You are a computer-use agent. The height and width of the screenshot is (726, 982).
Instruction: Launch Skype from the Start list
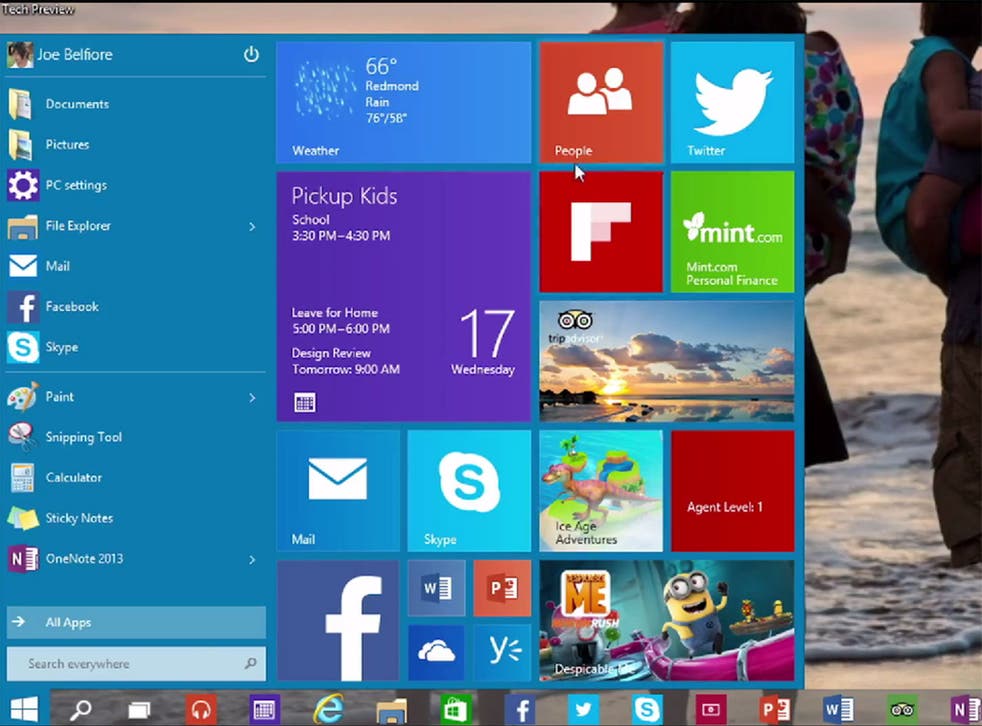point(136,347)
